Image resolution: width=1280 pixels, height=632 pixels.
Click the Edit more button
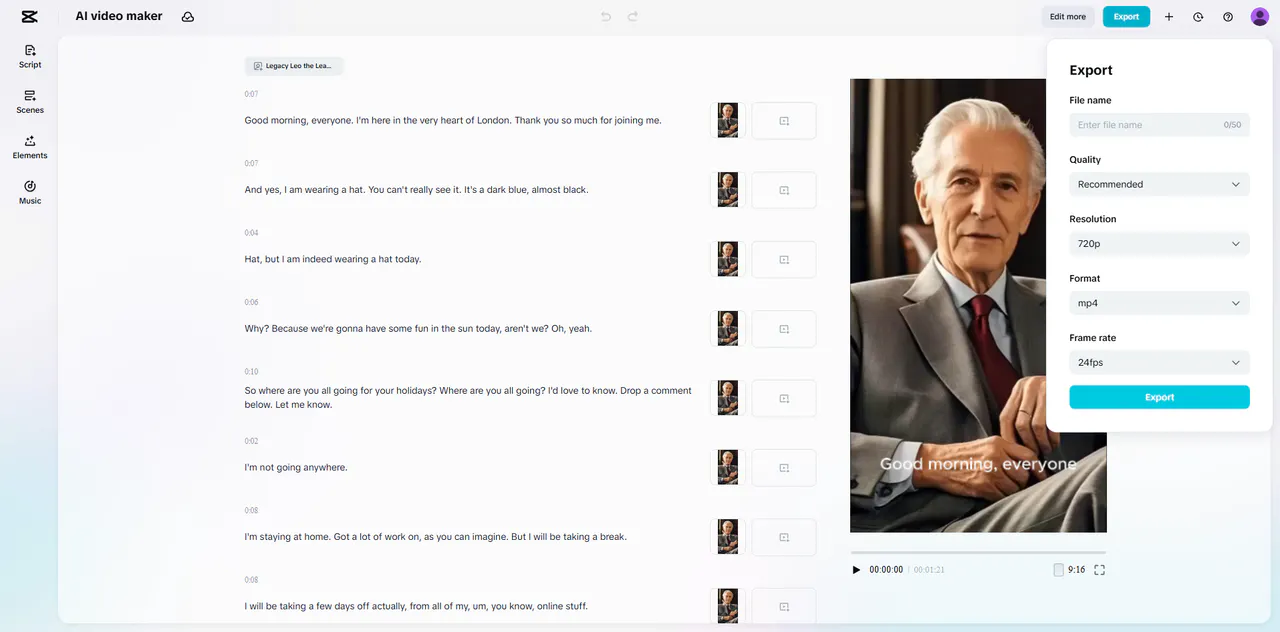coord(1067,17)
